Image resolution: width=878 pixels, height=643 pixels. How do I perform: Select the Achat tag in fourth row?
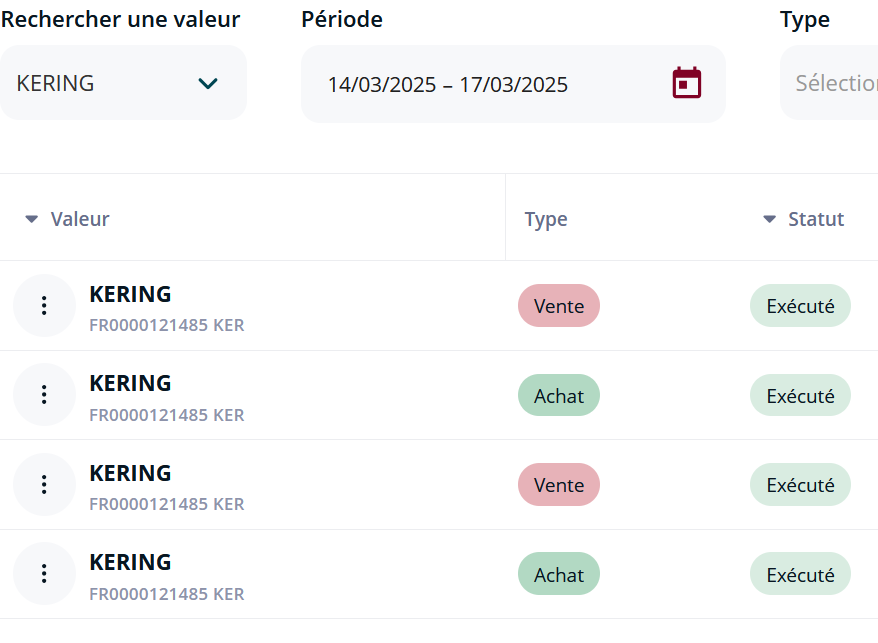coord(559,574)
